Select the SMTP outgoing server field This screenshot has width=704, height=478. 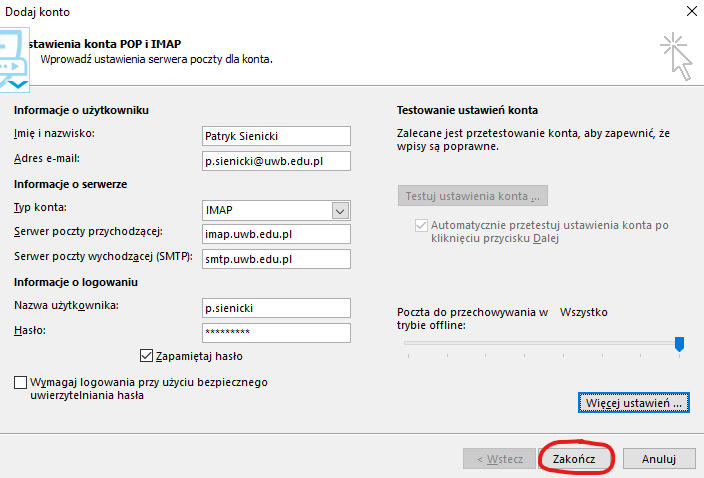[x=276, y=259]
